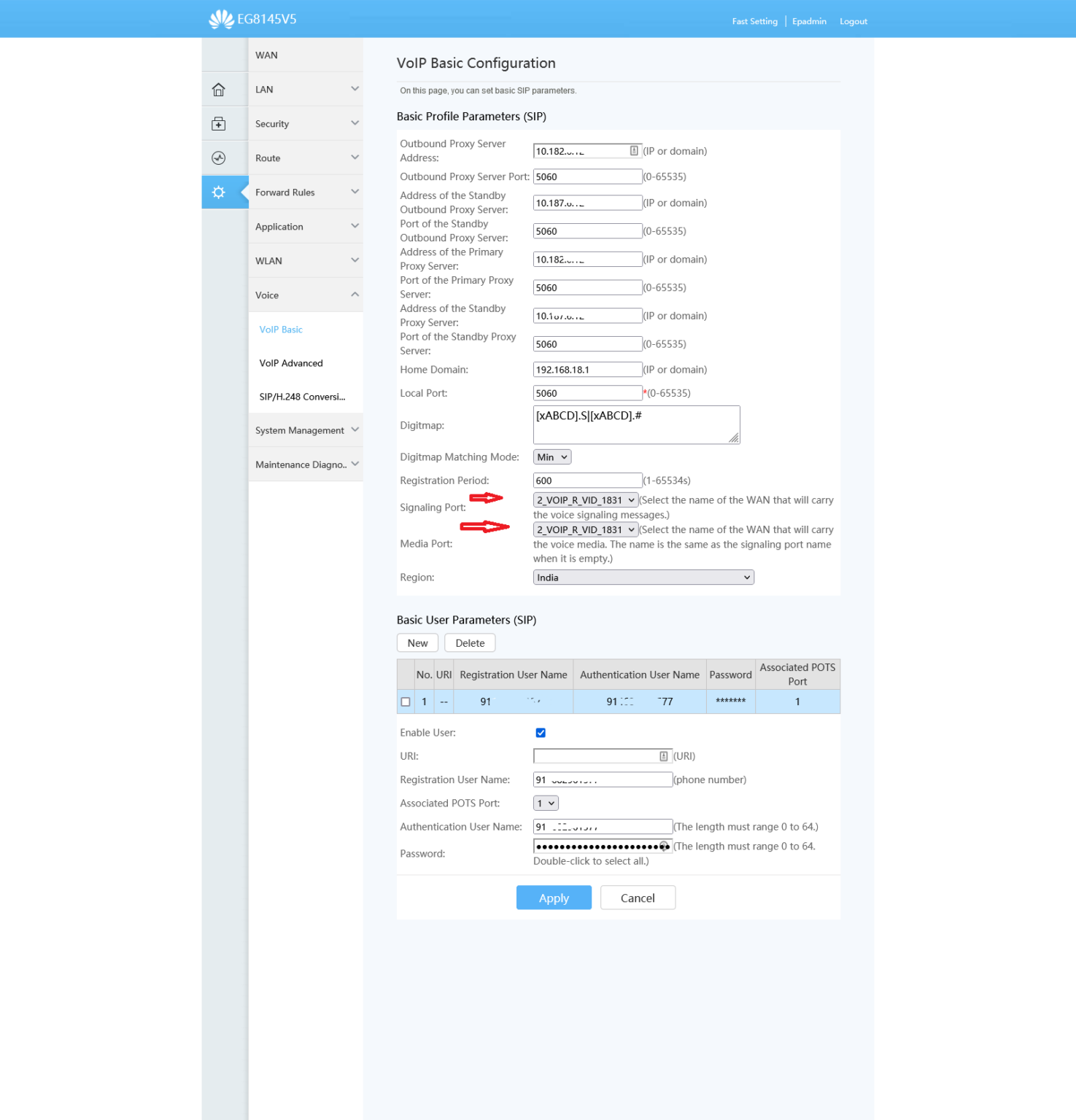Screen dimensions: 1076x1120
Task: Switch to VoIP Advanced settings
Action: click(x=290, y=362)
